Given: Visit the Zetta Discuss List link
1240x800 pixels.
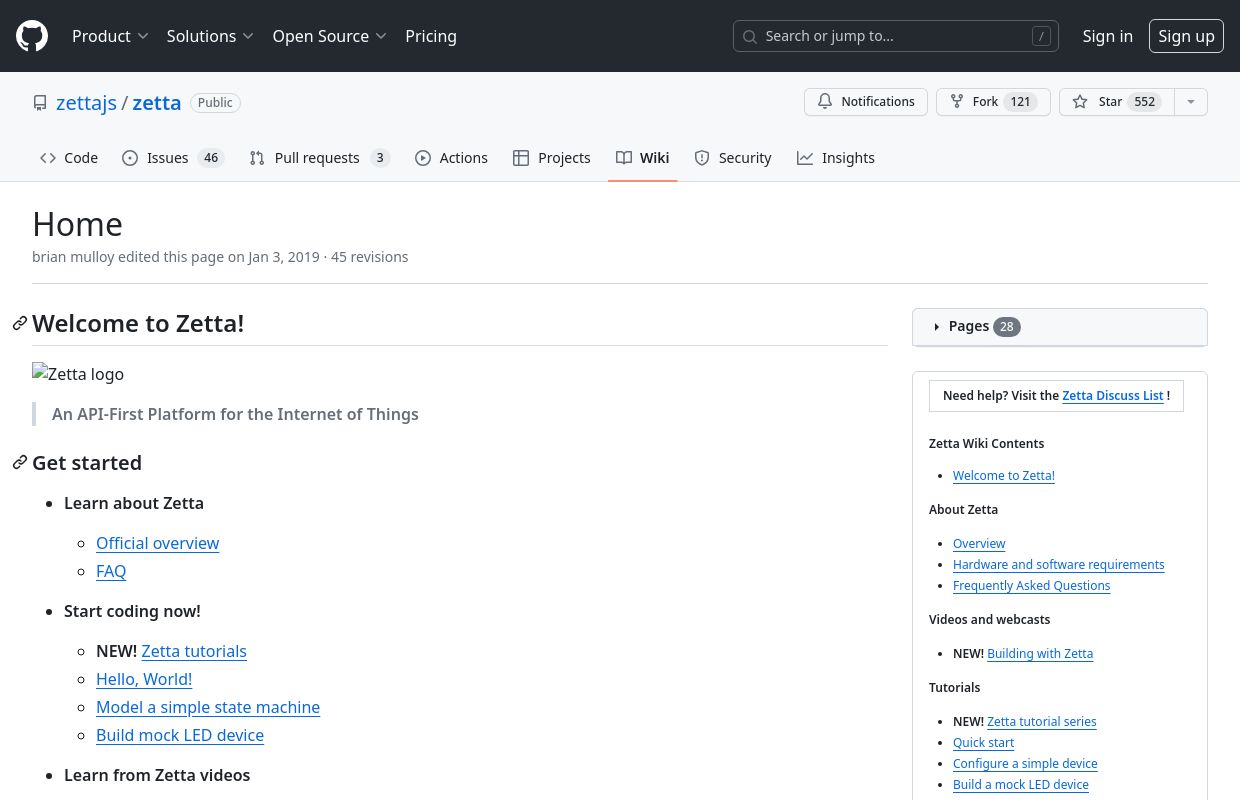Looking at the screenshot, I should click(1113, 396).
